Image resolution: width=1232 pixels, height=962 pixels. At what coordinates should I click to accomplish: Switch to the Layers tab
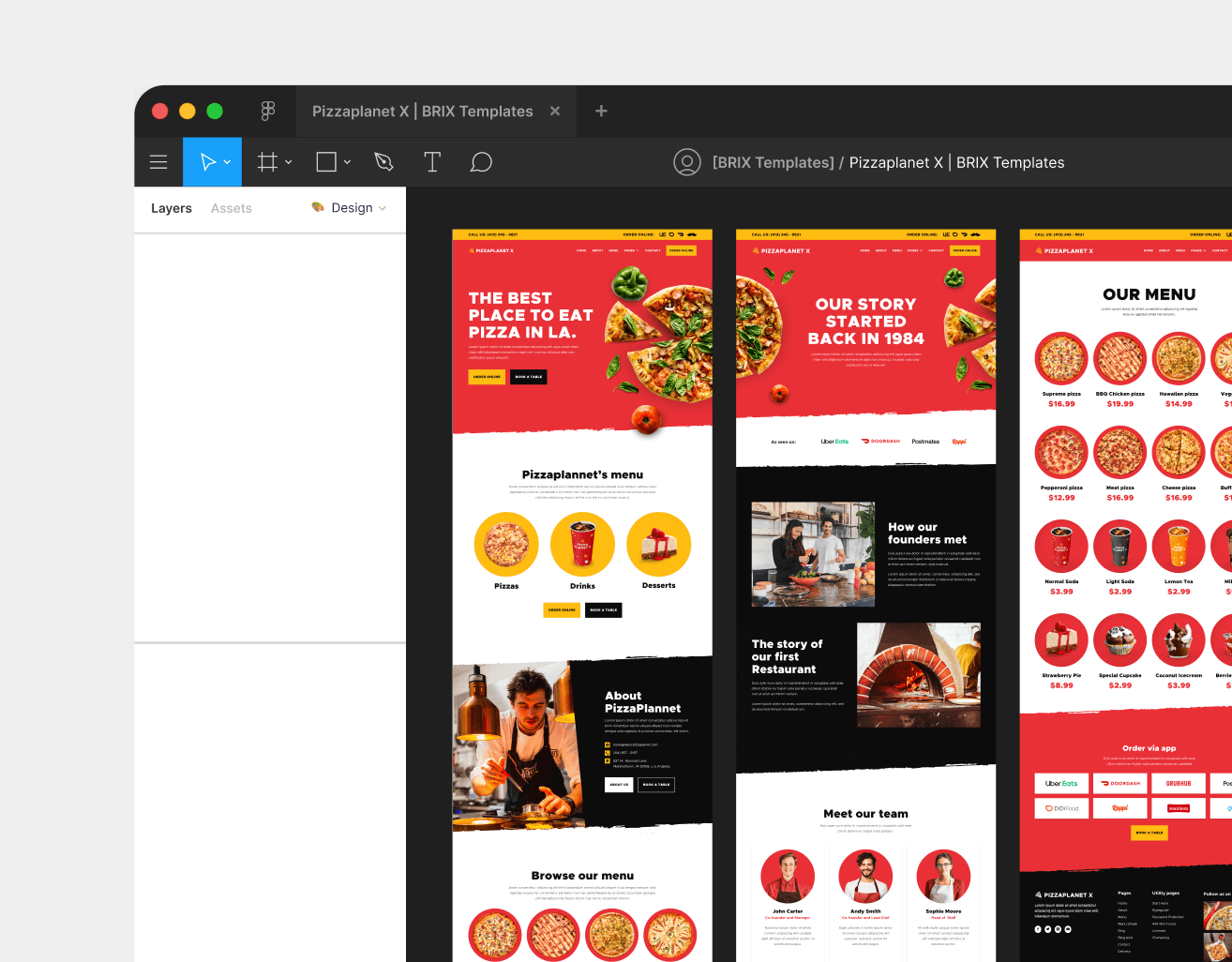coord(171,208)
